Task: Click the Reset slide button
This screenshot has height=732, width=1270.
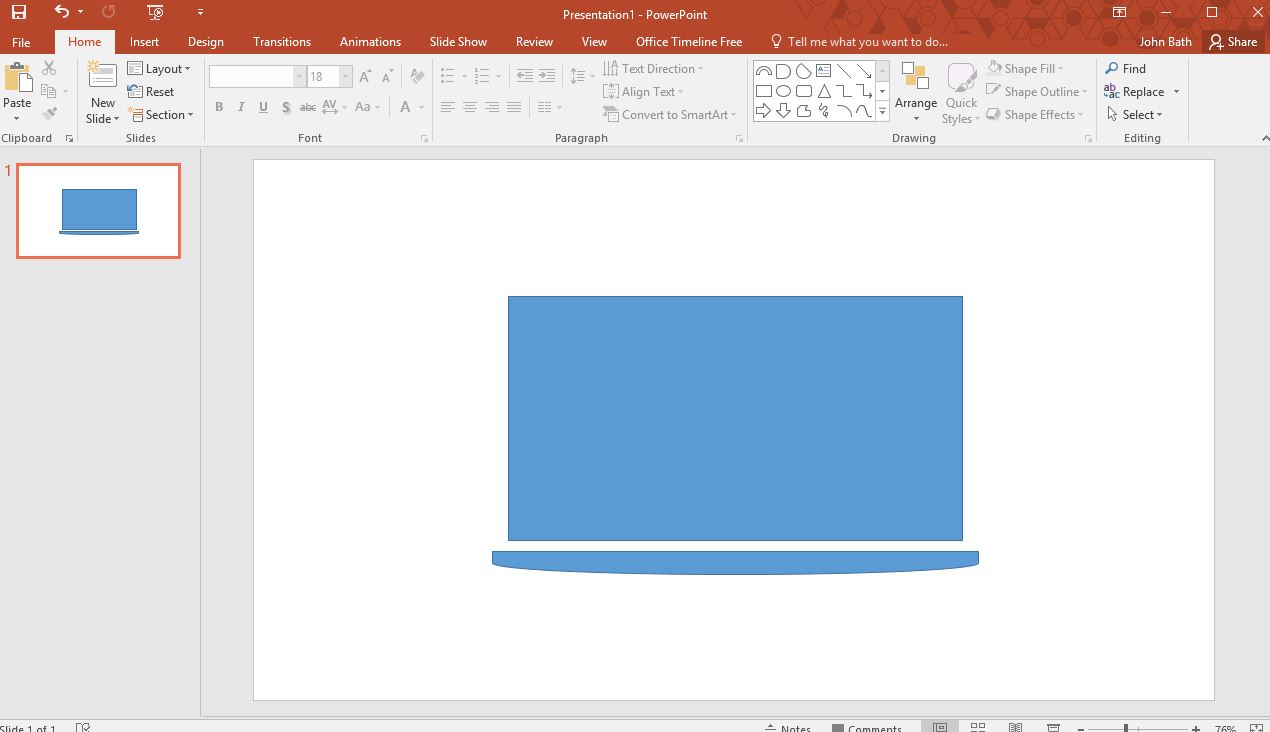Action: click(156, 91)
